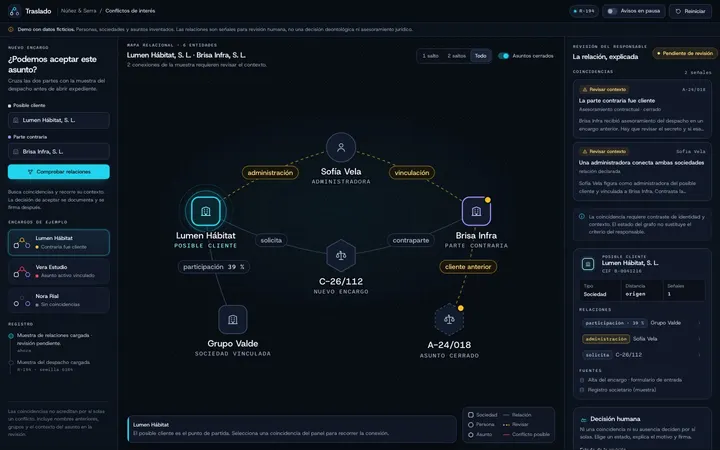720x450 pixels.
Task: Click the Sociedad legend entry
Action: [482, 415]
